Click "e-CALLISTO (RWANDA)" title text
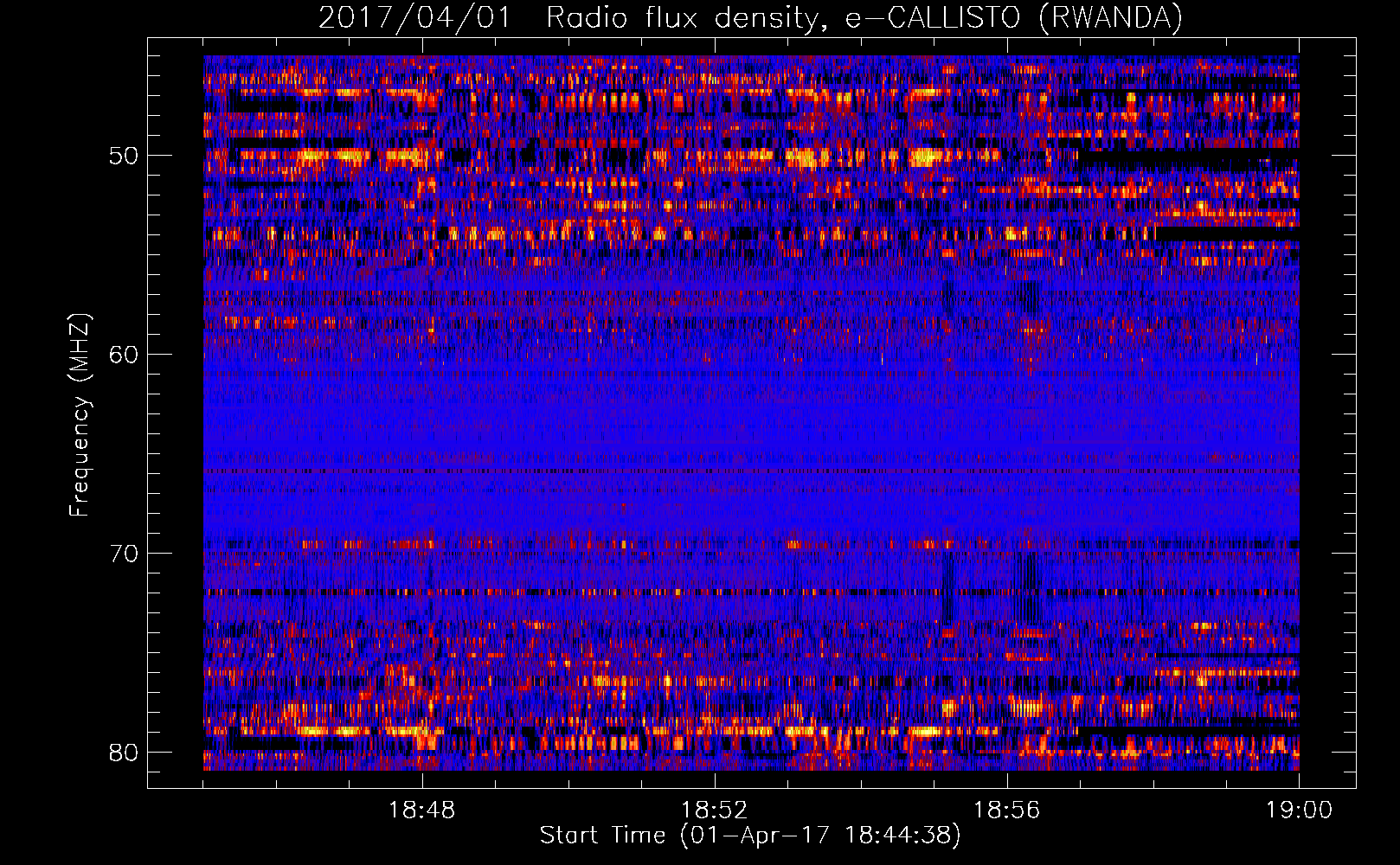This screenshot has height=865, width=1400. coord(1014,17)
